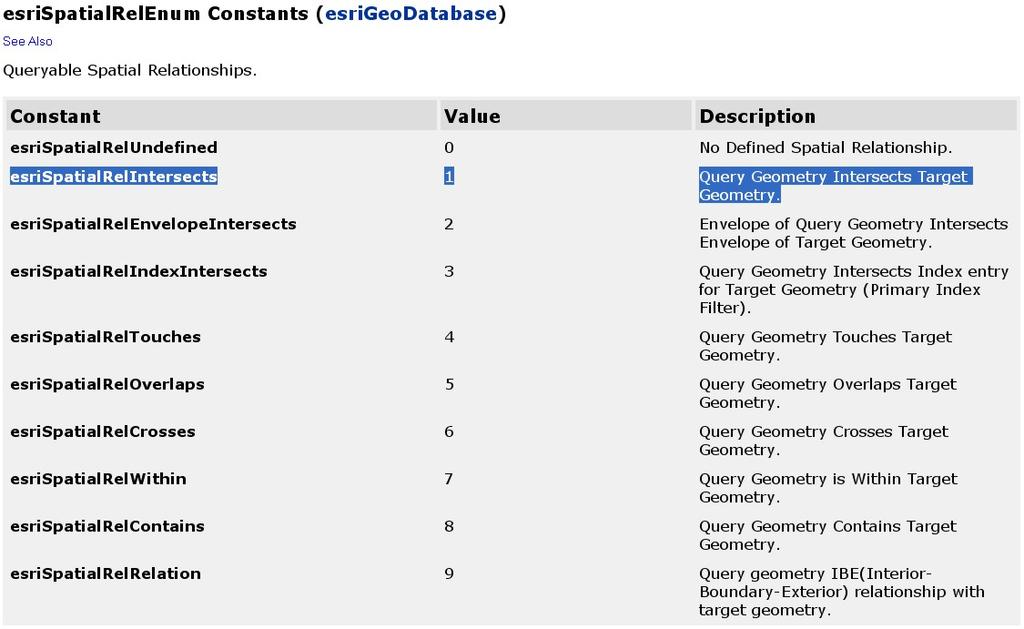
Task: Click value 5 in the esriSpatialRelOverlaps row
Action: [x=449, y=384]
